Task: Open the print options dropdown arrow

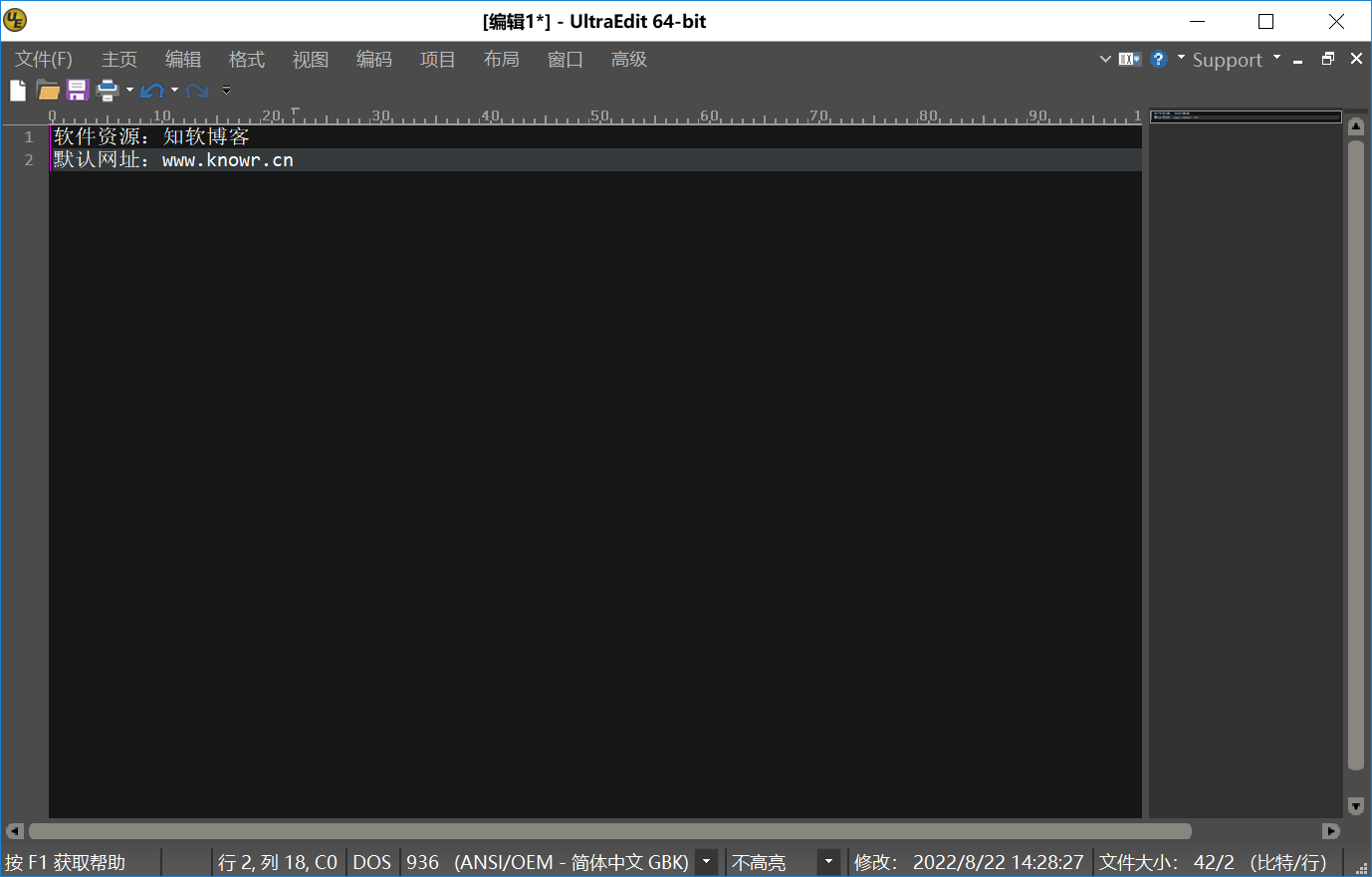Action: [129, 91]
